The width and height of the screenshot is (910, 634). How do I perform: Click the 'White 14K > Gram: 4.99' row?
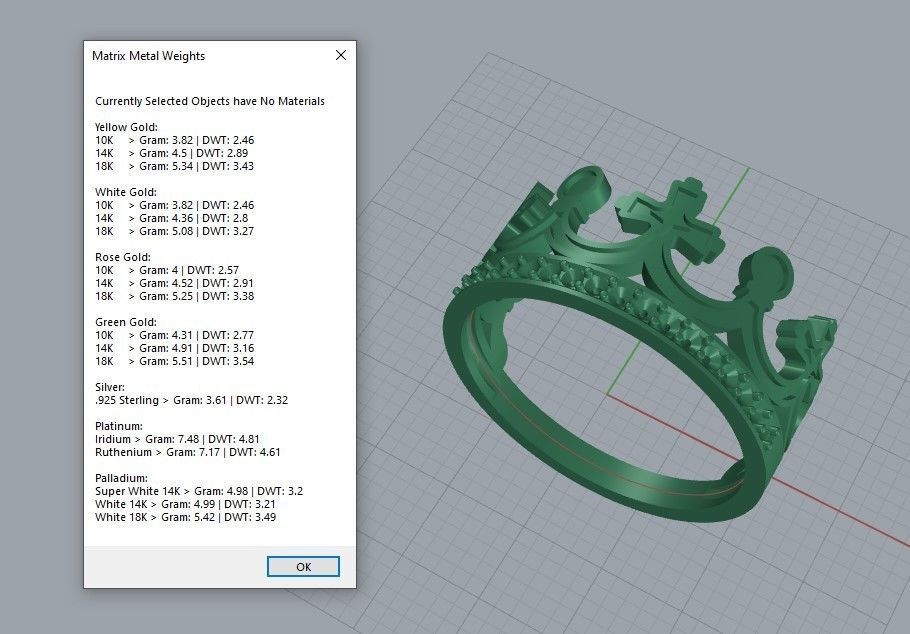tap(185, 504)
